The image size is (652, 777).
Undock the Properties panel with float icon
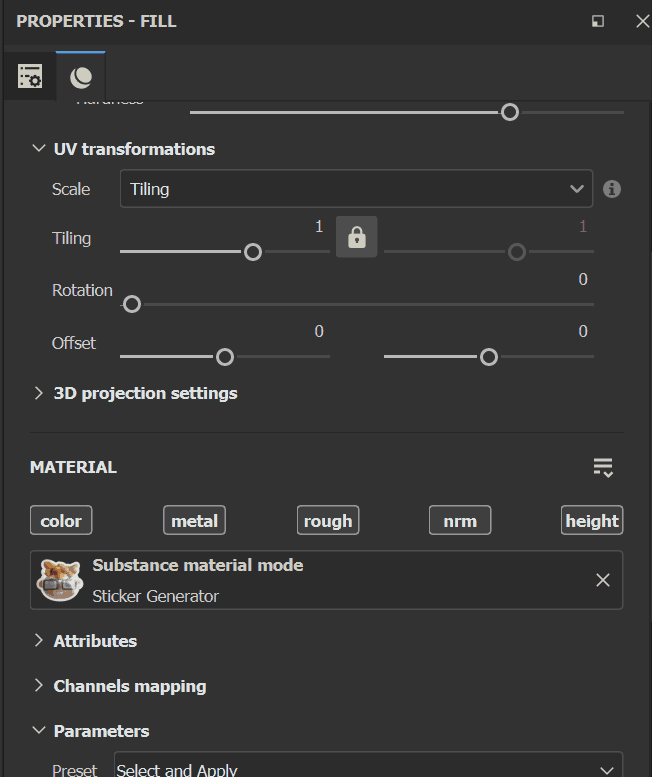point(597,21)
